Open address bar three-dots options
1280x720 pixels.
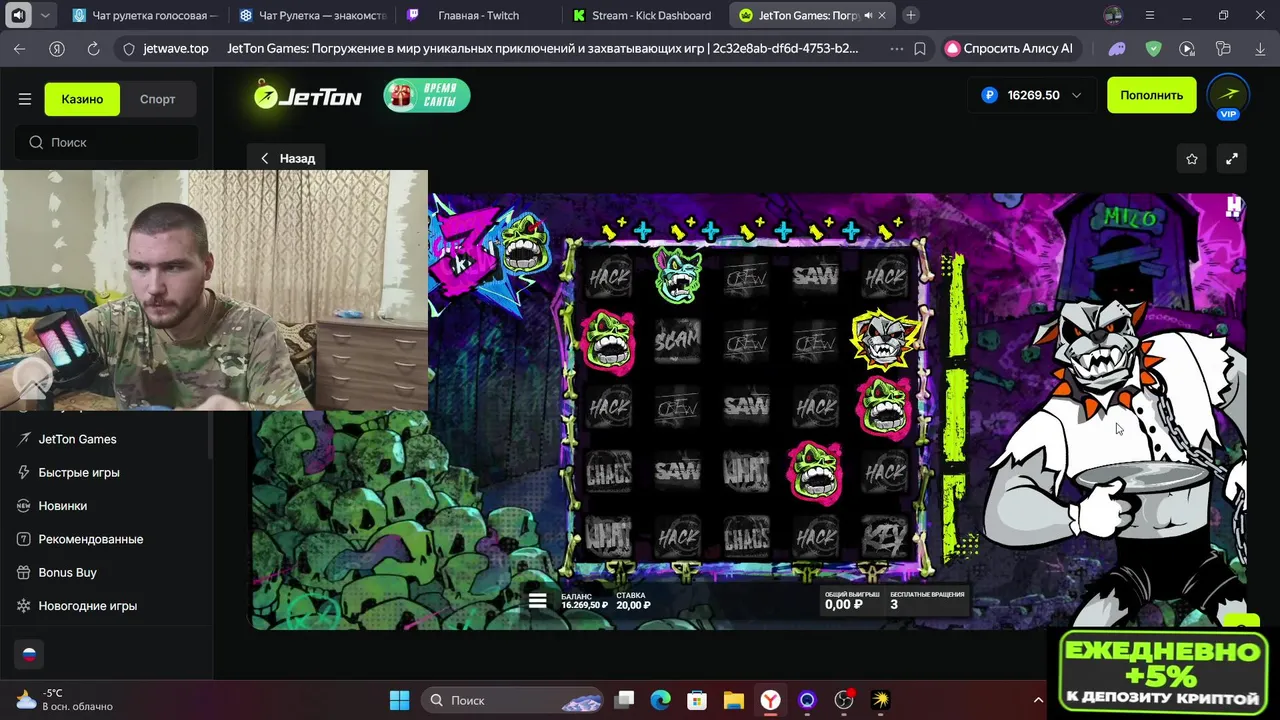pyautogui.click(x=896, y=48)
